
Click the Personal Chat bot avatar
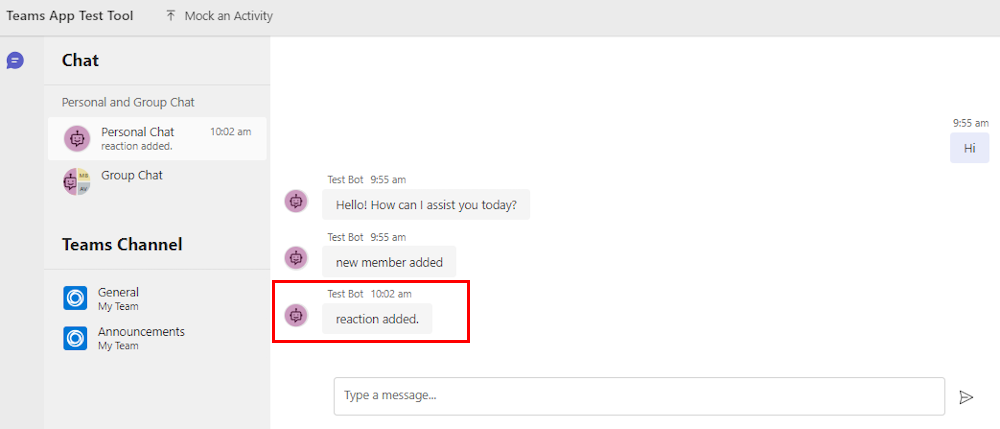(77, 138)
